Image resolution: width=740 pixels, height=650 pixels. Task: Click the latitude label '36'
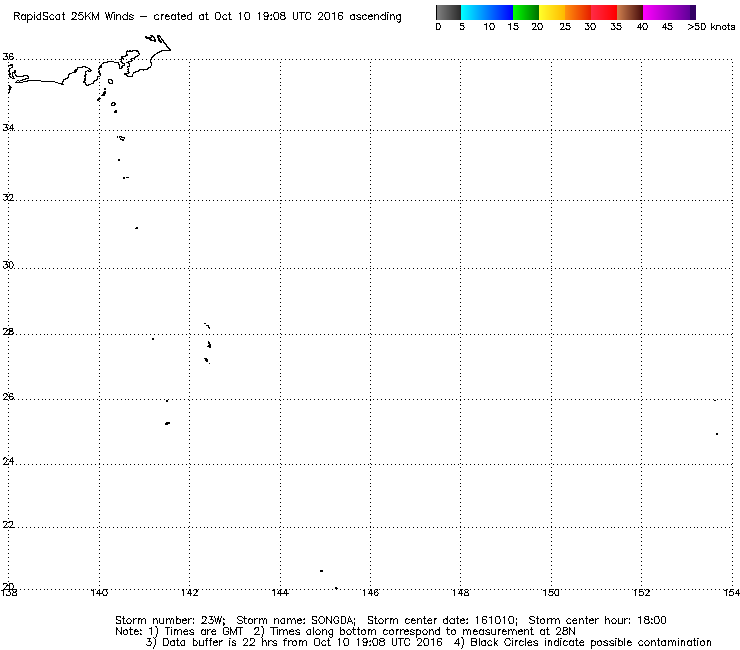pyautogui.click(x=8, y=57)
